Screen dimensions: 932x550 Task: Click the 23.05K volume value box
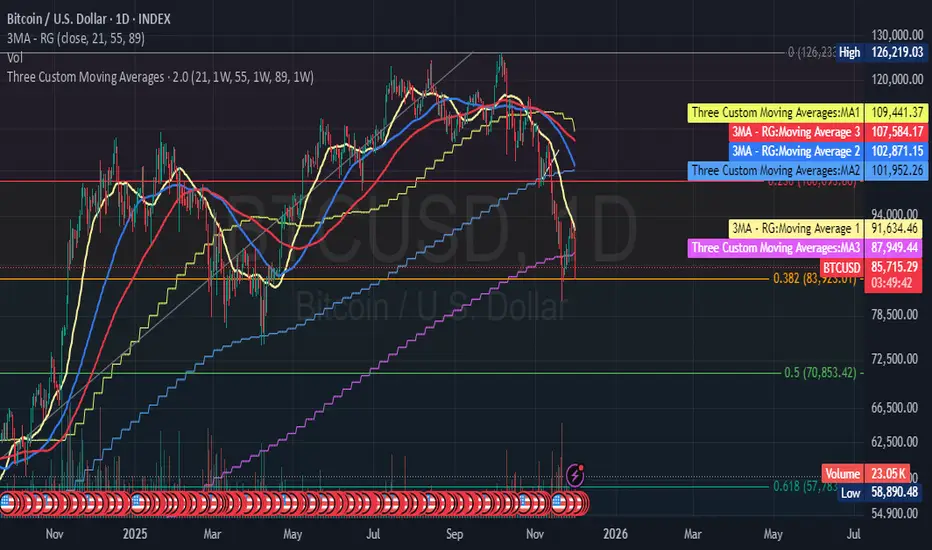(x=888, y=473)
